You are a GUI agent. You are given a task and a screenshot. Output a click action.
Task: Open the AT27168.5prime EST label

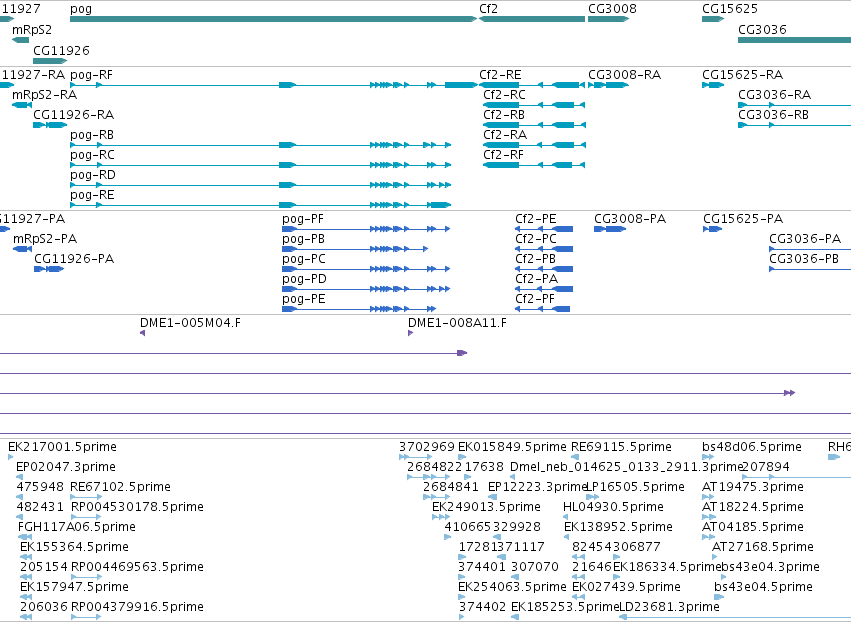763,547
